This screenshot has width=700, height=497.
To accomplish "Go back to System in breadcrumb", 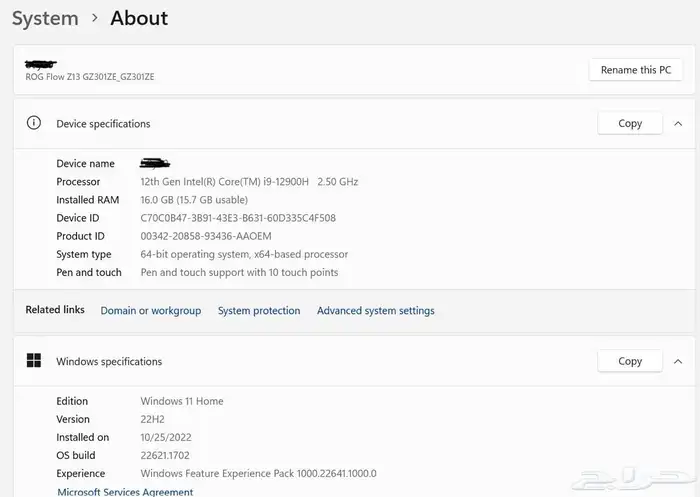I will (x=45, y=19).
